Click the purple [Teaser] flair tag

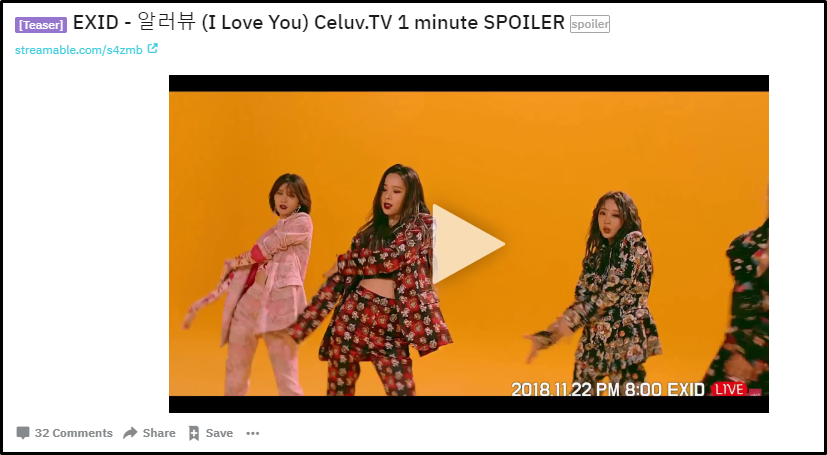pyautogui.click(x=41, y=25)
